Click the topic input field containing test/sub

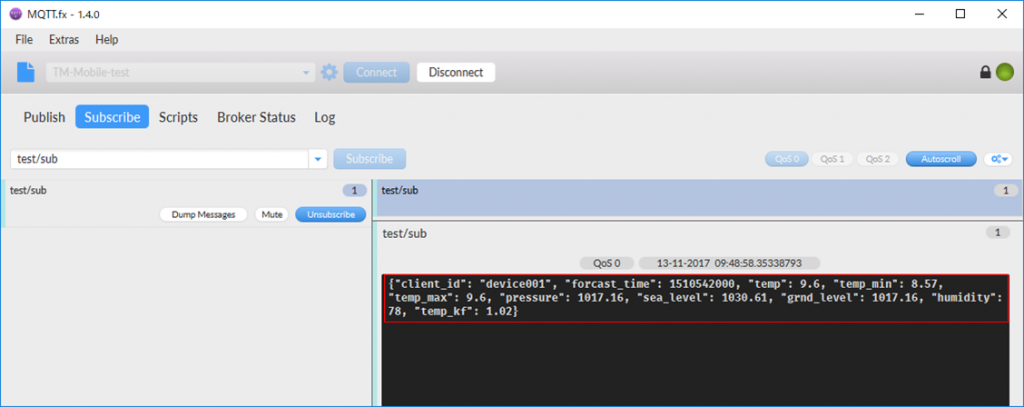[x=159, y=159]
